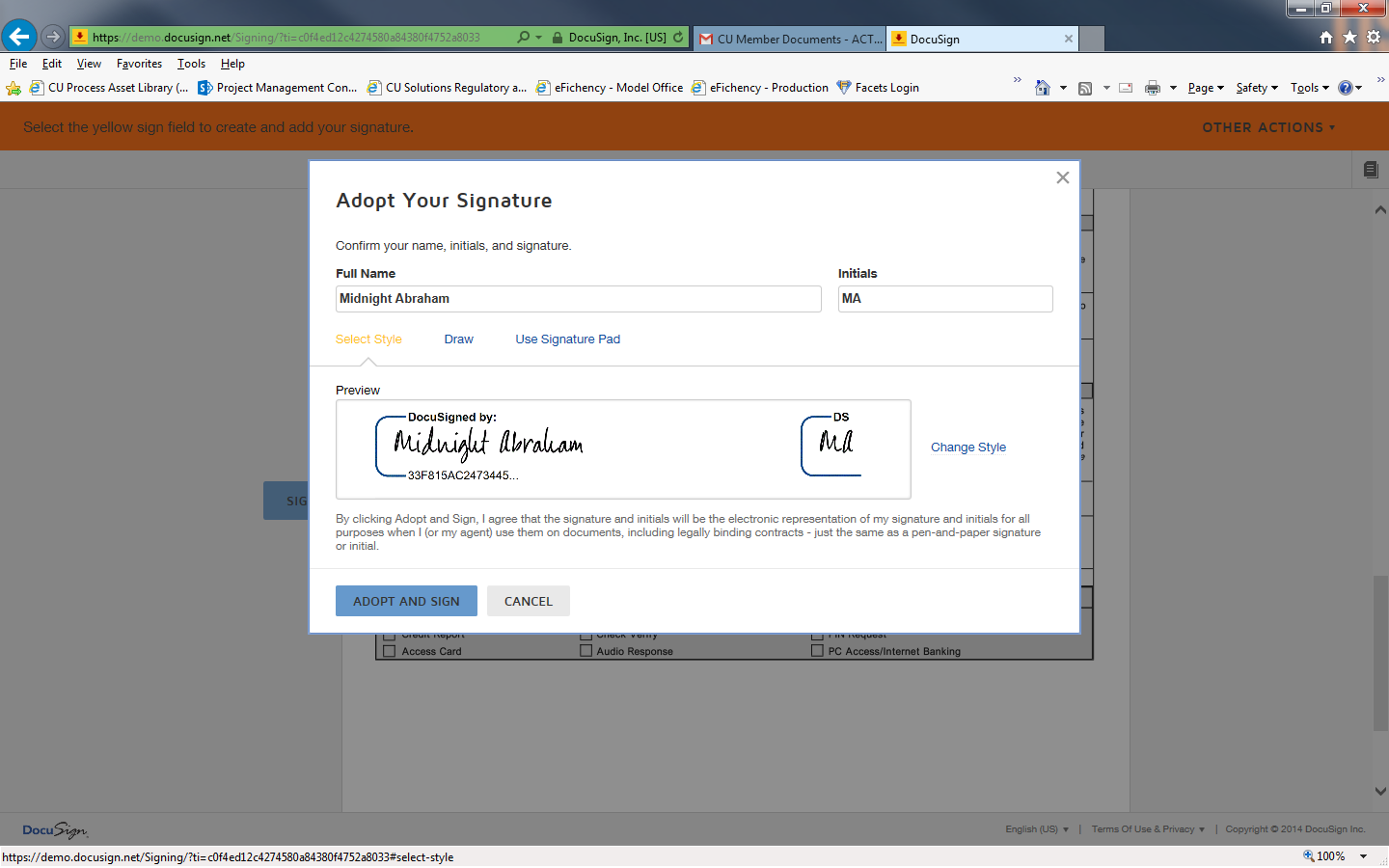Open the Help menu
This screenshot has height=868, width=1389.
click(x=232, y=64)
